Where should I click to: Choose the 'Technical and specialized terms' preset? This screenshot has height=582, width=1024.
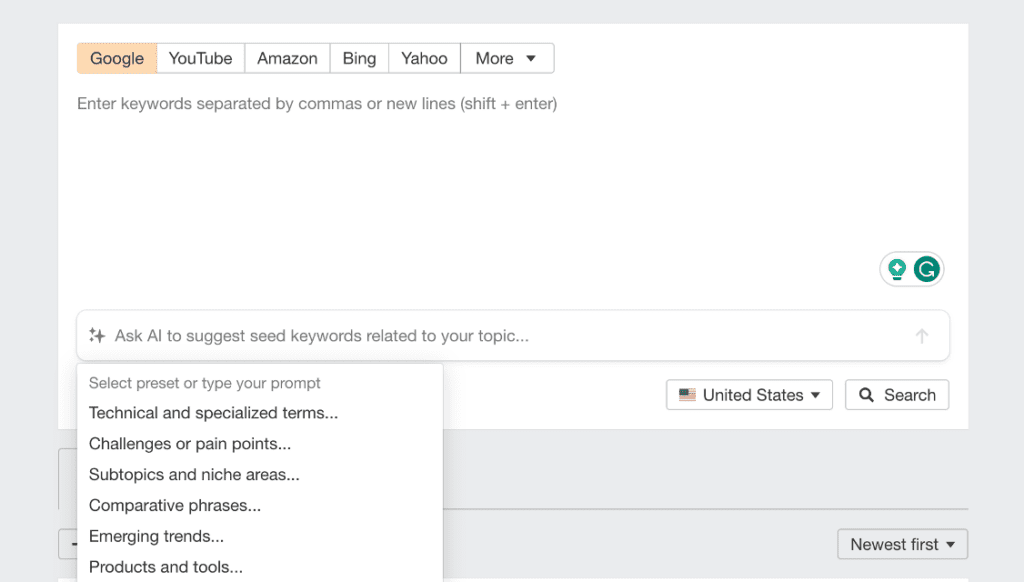tap(213, 413)
